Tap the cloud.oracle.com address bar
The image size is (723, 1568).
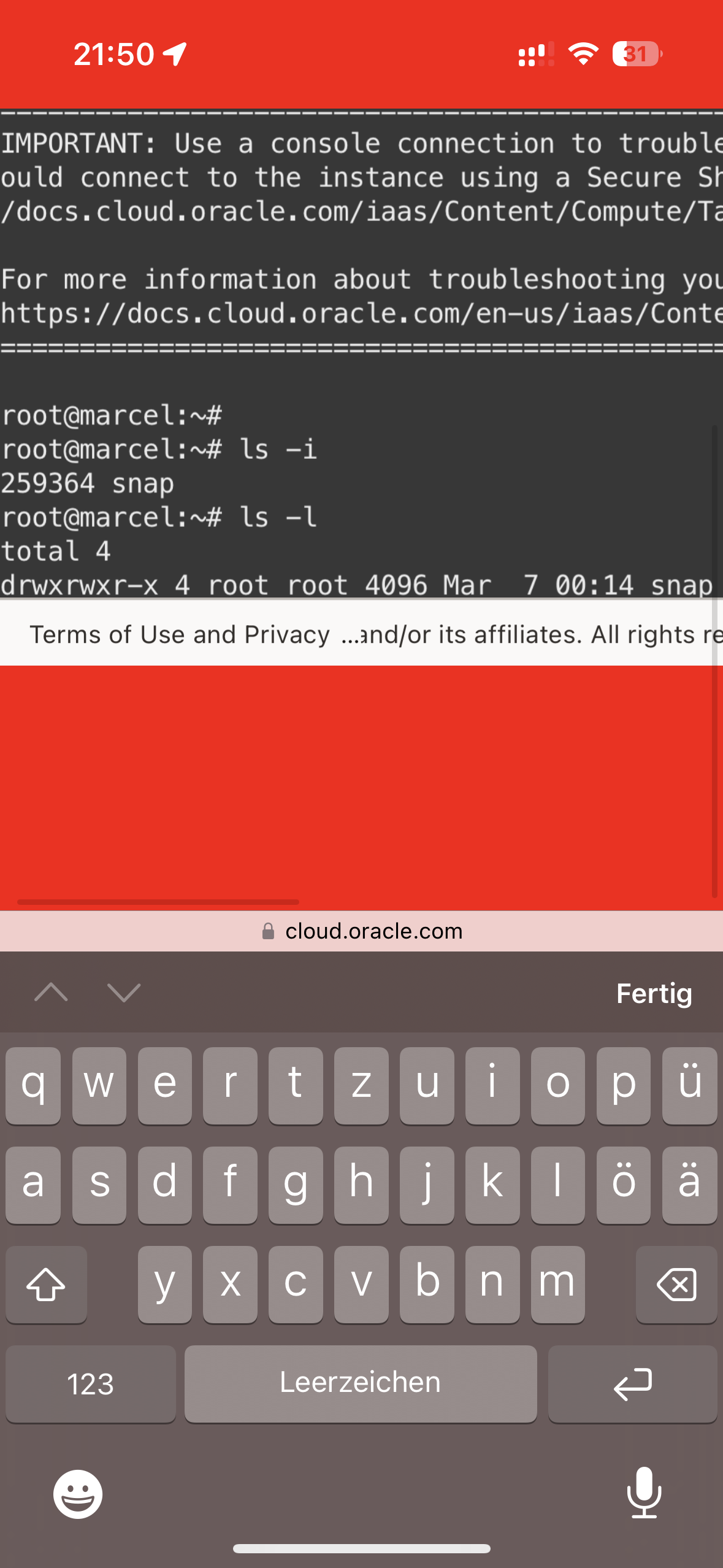pos(361,931)
